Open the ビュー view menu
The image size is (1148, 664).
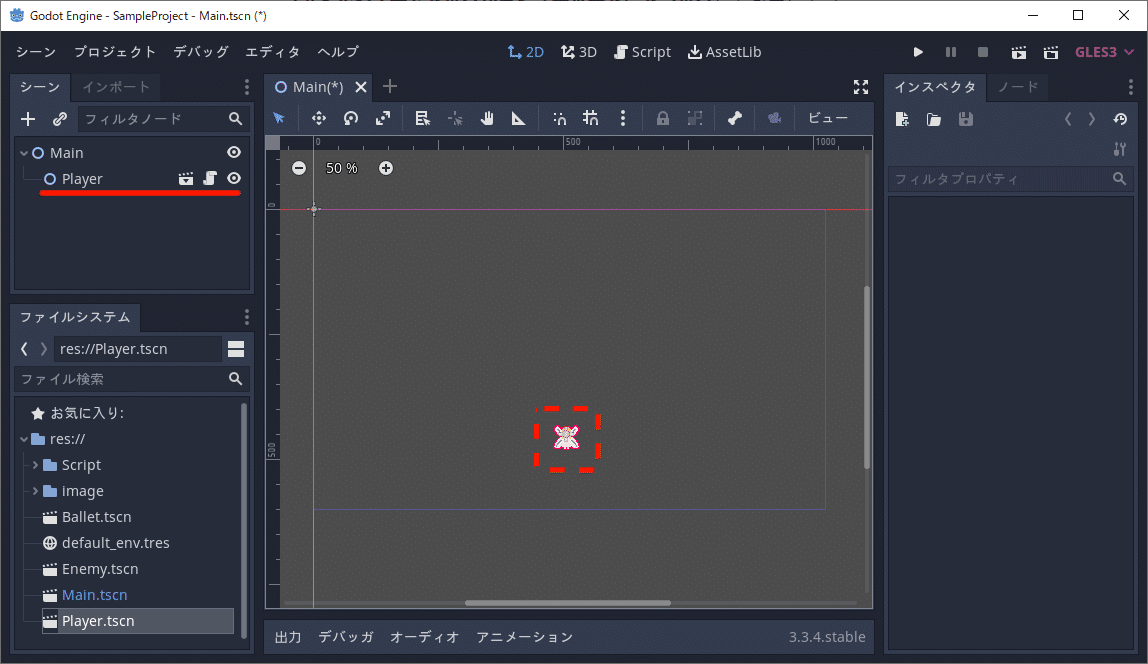point(828,119)
